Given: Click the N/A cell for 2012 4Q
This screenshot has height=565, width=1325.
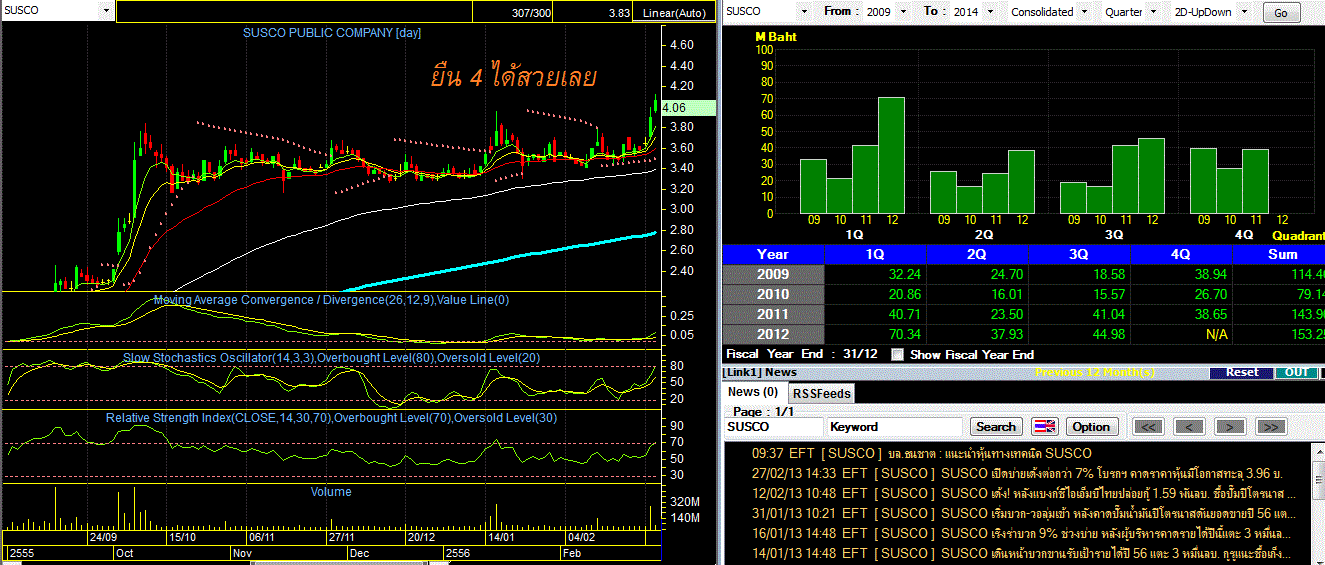Looking at the screenshot, I should tap(1181, 334).
